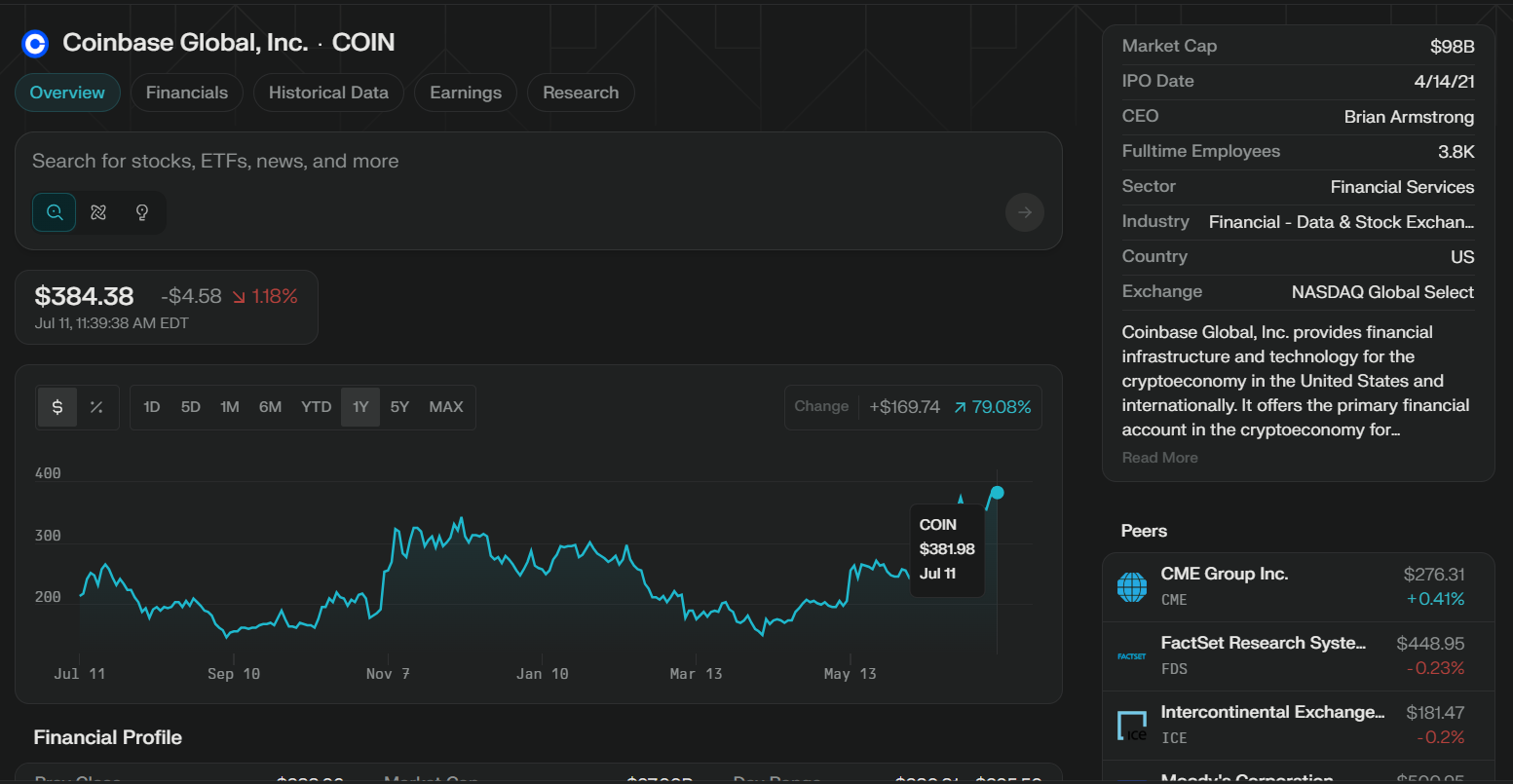The image size is (1513, 784).
Task: Open the Overview tab
Action: [x=67, y=93]
